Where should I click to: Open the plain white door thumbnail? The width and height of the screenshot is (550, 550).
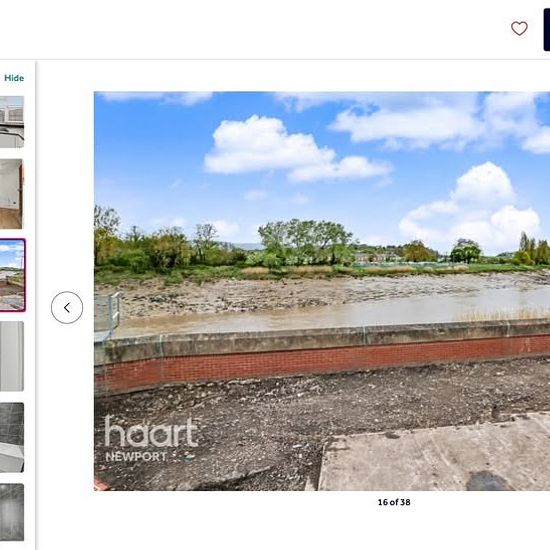point(12,356)
